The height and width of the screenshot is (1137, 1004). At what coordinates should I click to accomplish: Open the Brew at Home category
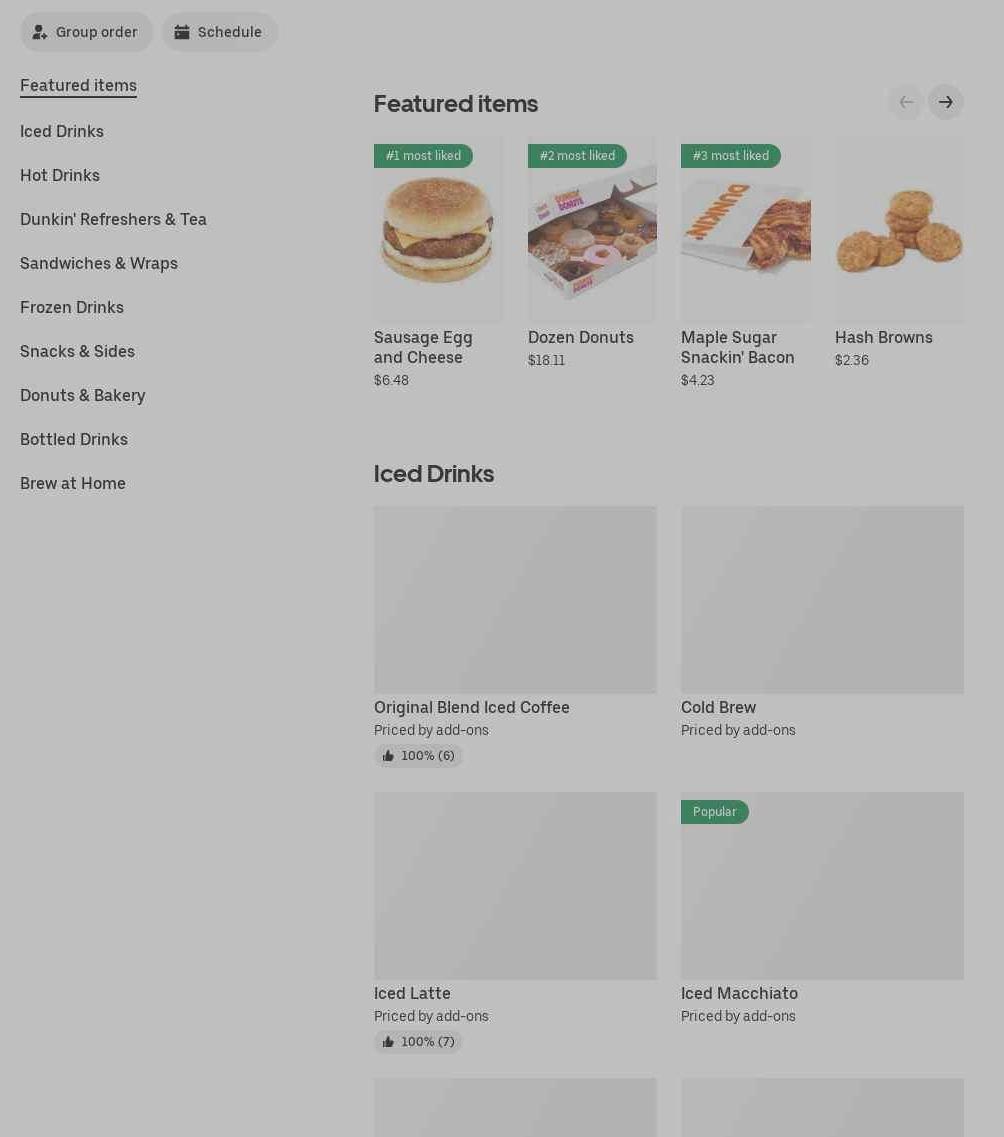[x=73, y=483]
